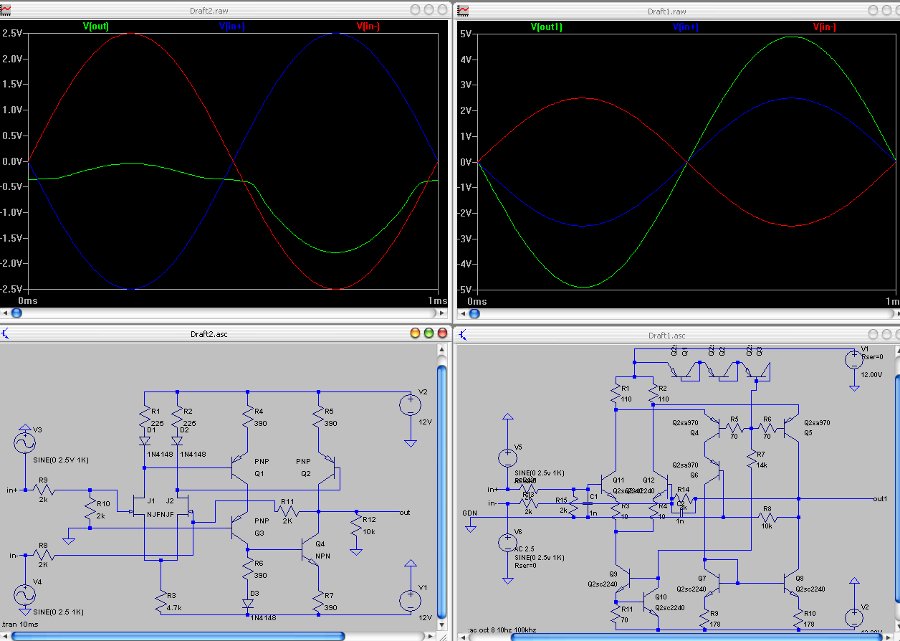
Task: Click the '.ac oct 8 10hz 100khz' directive text
Action: pos(502,630)
